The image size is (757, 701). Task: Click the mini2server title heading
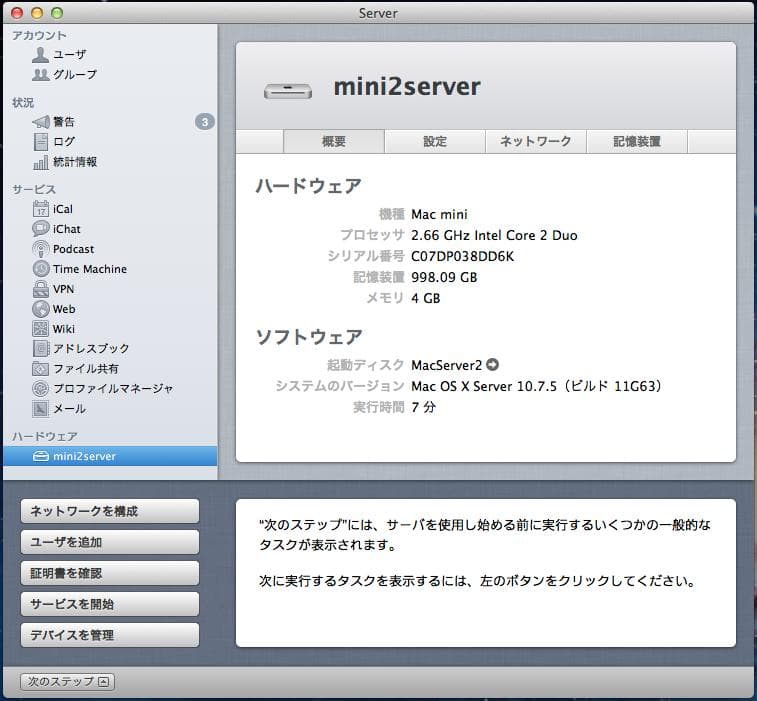[x=407, y=87]
